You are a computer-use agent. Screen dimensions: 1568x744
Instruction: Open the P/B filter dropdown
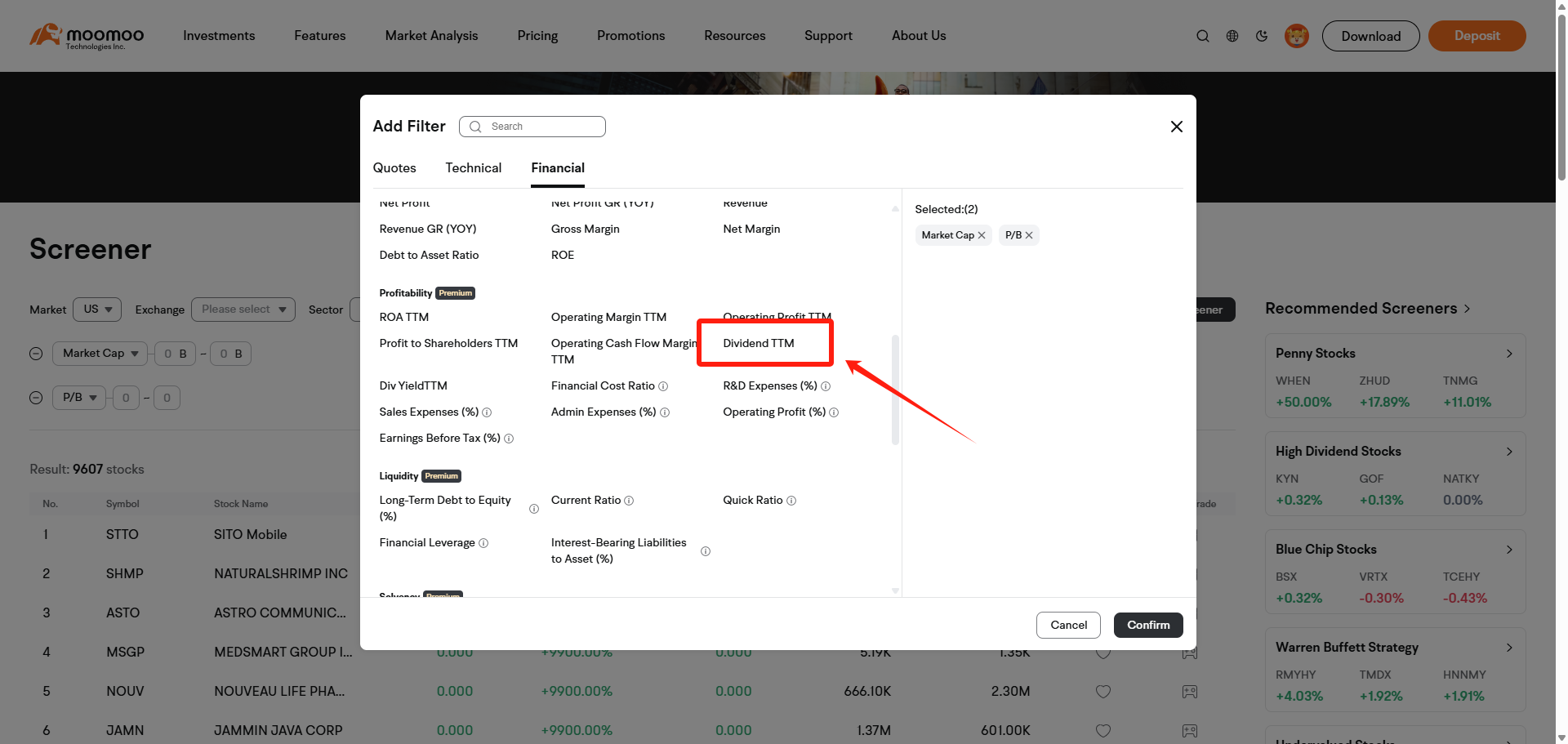(x=79, y=398)
